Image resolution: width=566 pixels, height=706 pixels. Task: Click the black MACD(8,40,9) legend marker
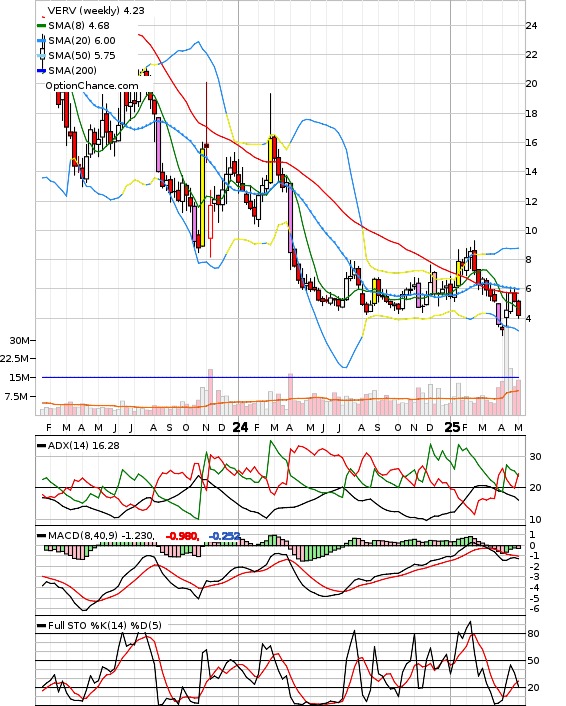(x=41, y=536)
